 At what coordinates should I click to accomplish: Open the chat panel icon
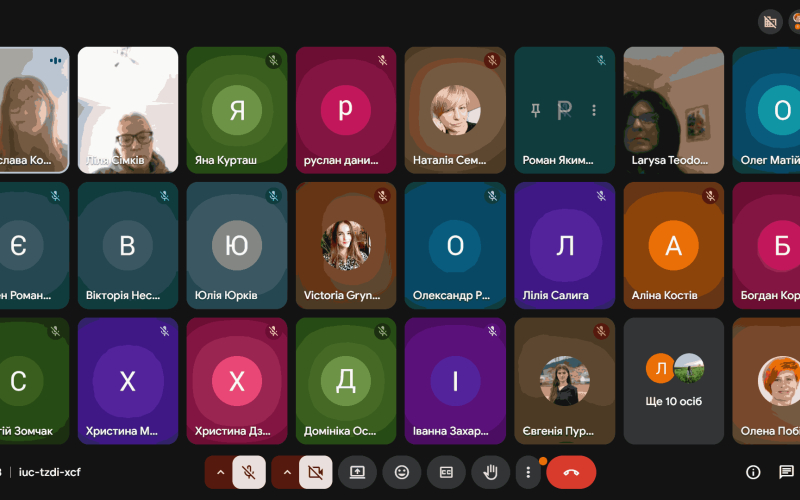coord(786,472)
